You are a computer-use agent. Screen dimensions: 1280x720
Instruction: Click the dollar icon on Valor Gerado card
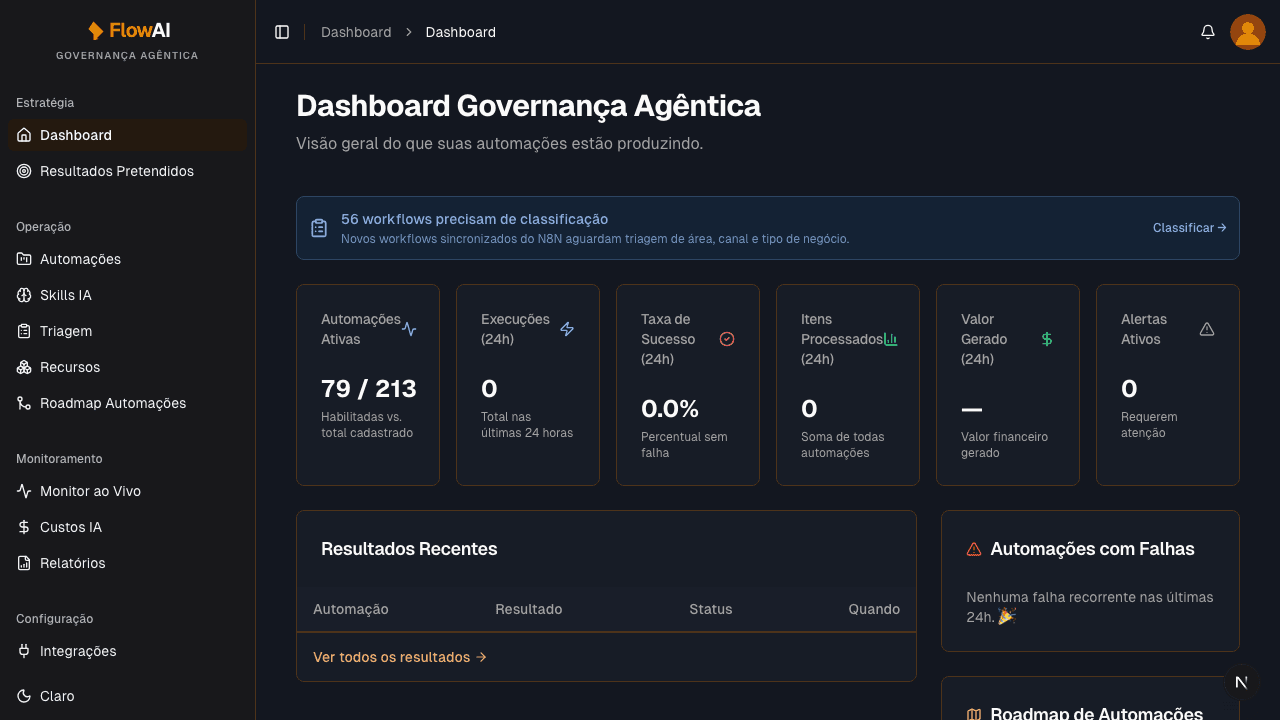point(1047,339)
